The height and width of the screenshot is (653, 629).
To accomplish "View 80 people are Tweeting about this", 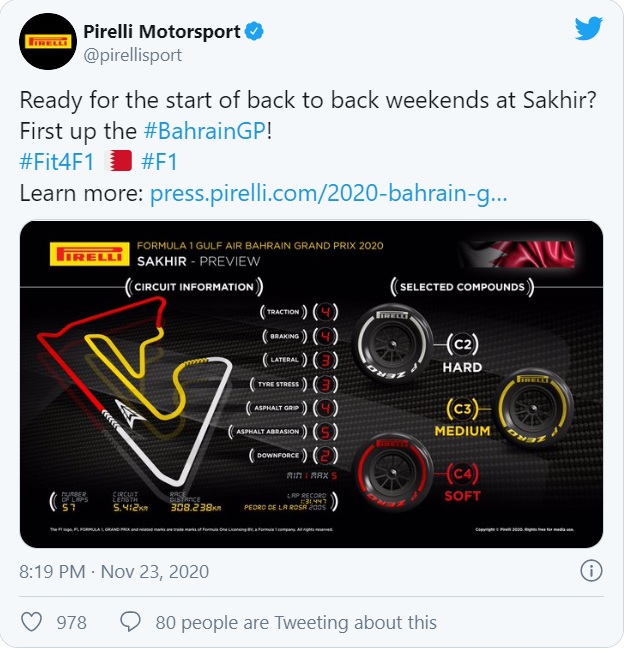I will pos(296,623).
